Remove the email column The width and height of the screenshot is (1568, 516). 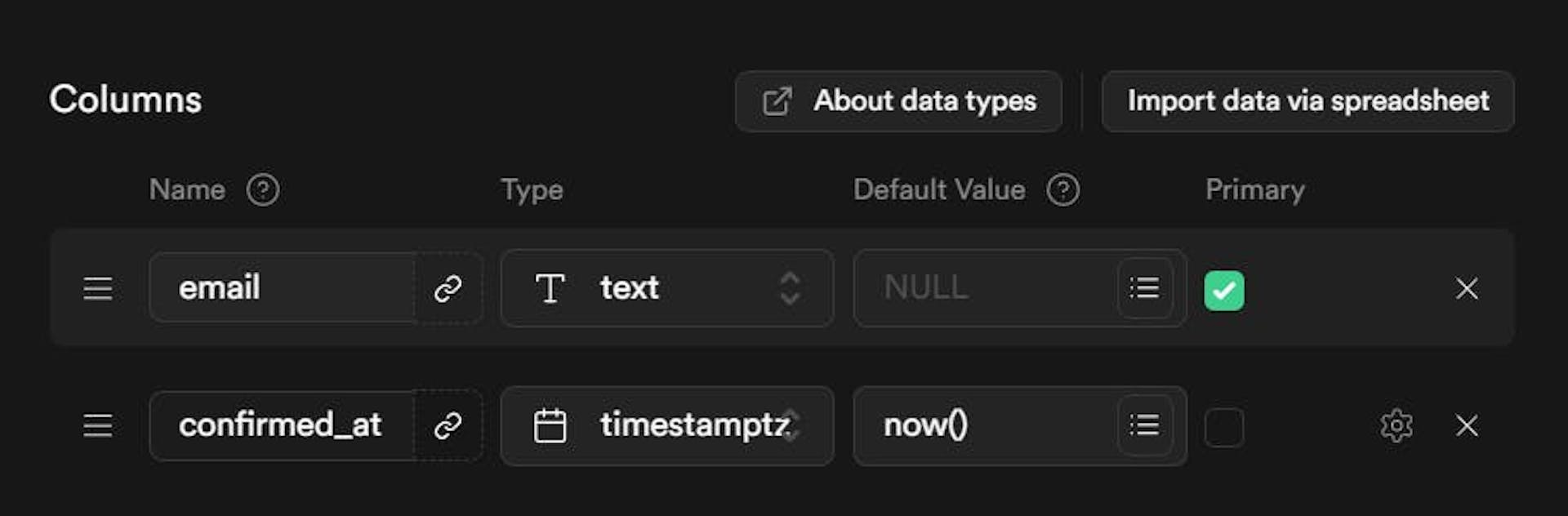click(1467, 288)
